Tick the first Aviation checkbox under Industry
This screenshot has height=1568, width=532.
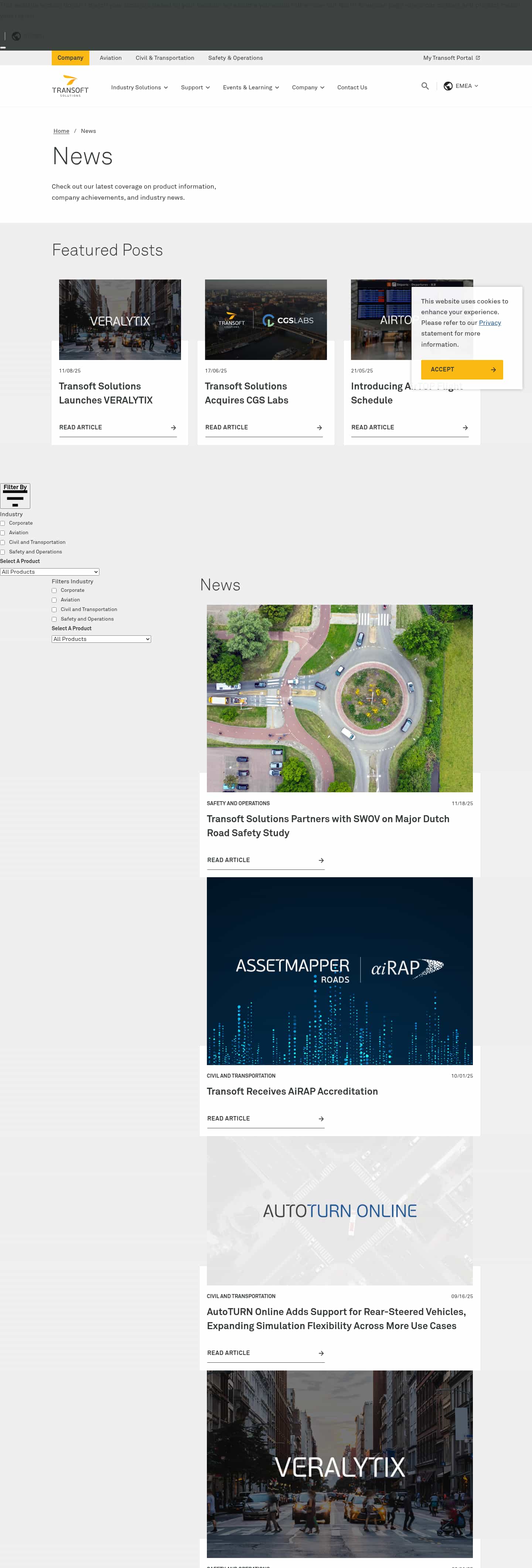pyautogui.click(x=3, y=533)
